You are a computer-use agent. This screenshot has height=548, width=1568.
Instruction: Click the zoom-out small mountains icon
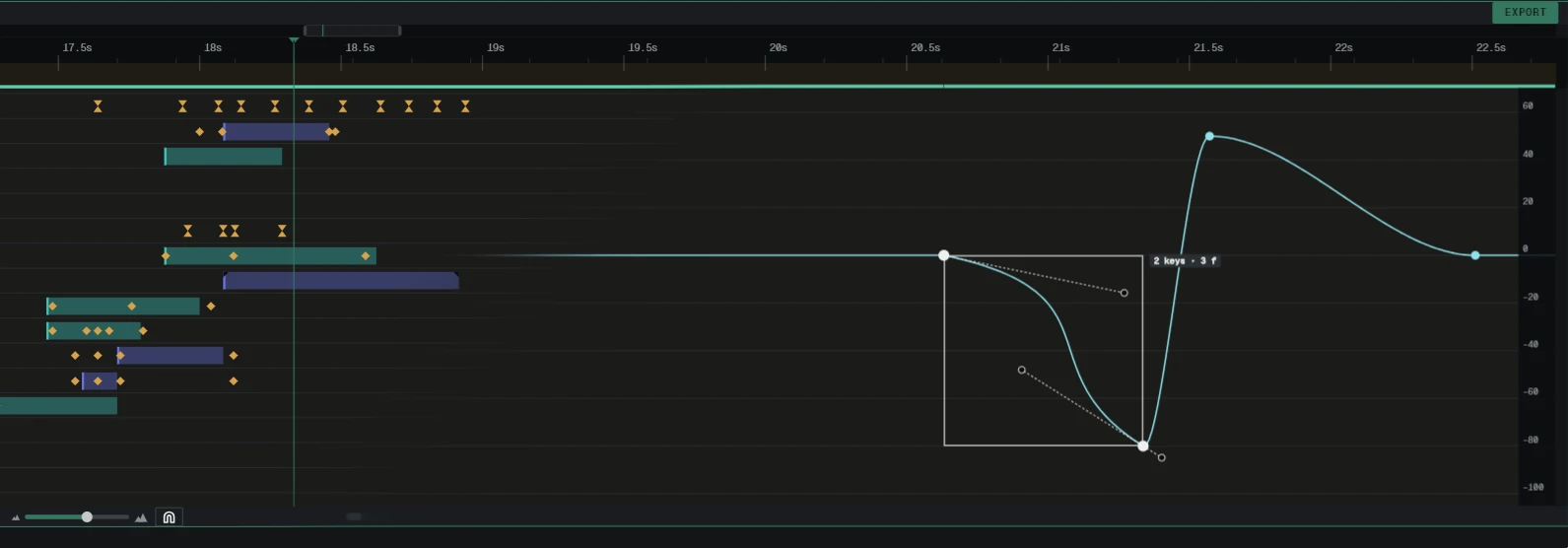(16, 517)
